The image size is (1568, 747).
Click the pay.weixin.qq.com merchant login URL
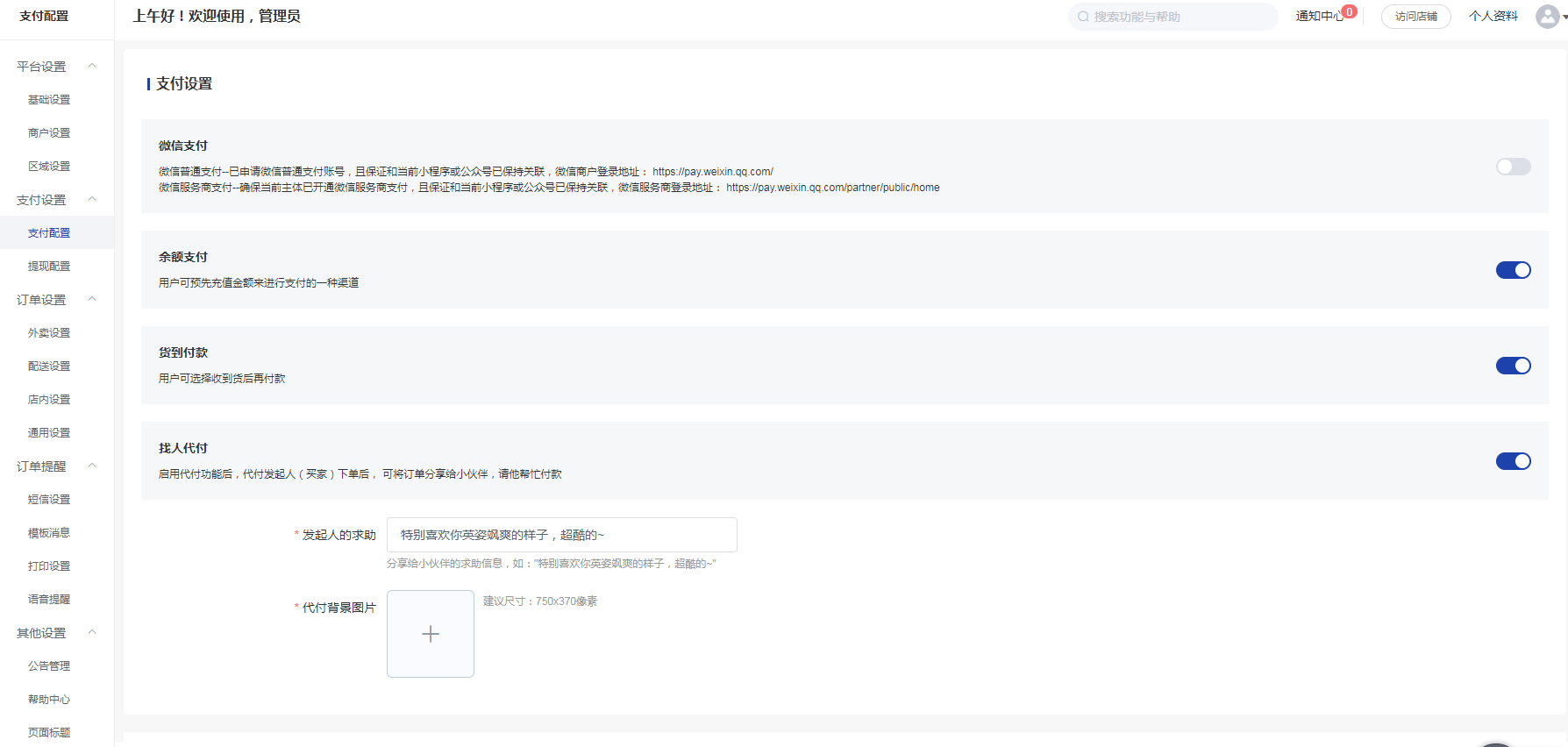[x=713, y=172]
